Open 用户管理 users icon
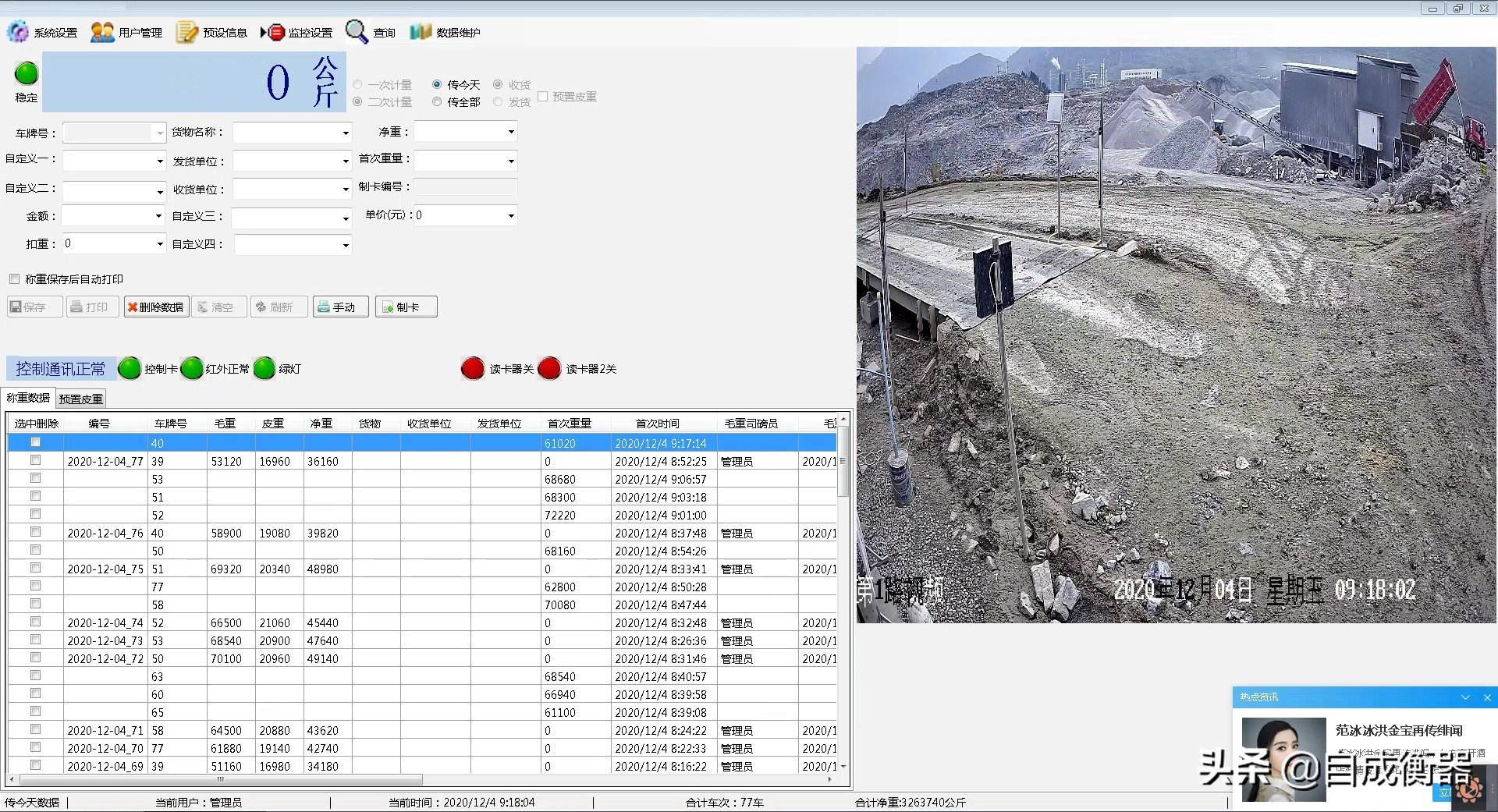 (x=102, y=32)
